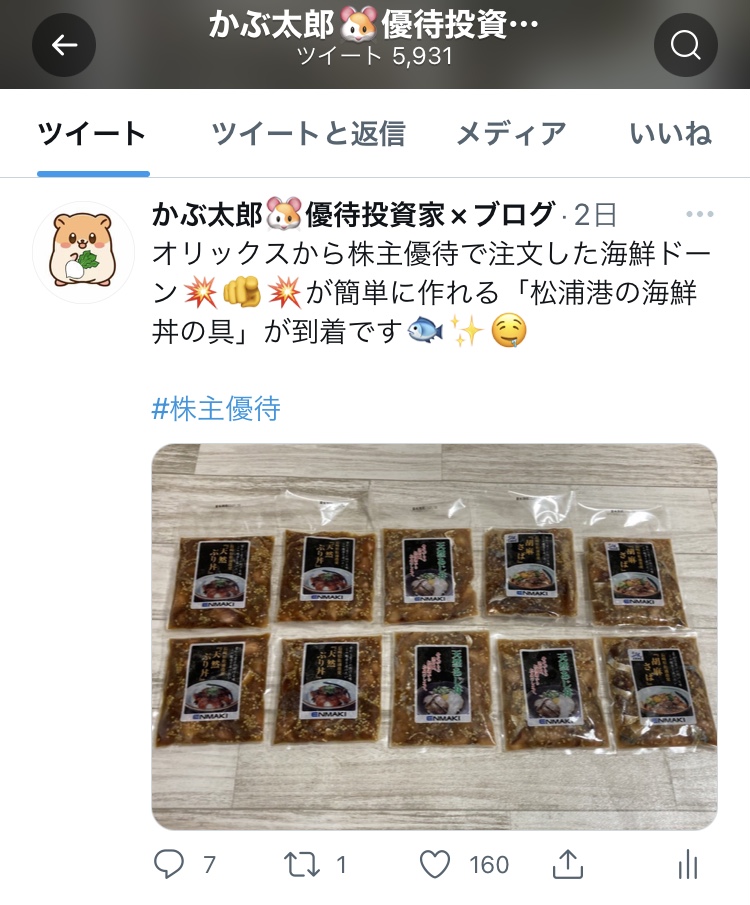The height and width of the screenshot is (905, 750).
Task: Click the ツイート 5,931 count in header
Action: tap(374, 57)
